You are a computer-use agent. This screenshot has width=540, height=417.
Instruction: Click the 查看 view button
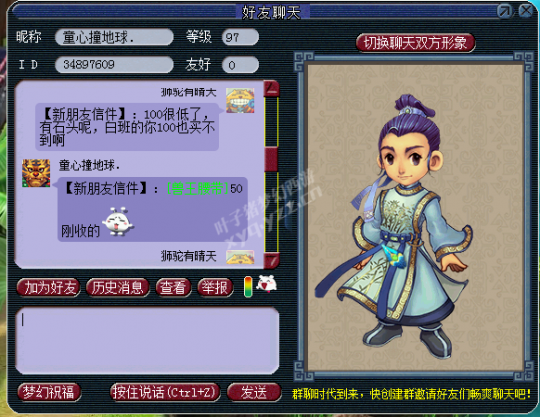coord(173,288)
